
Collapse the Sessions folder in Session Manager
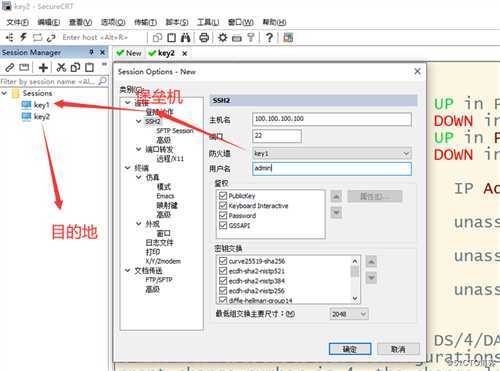4,93
